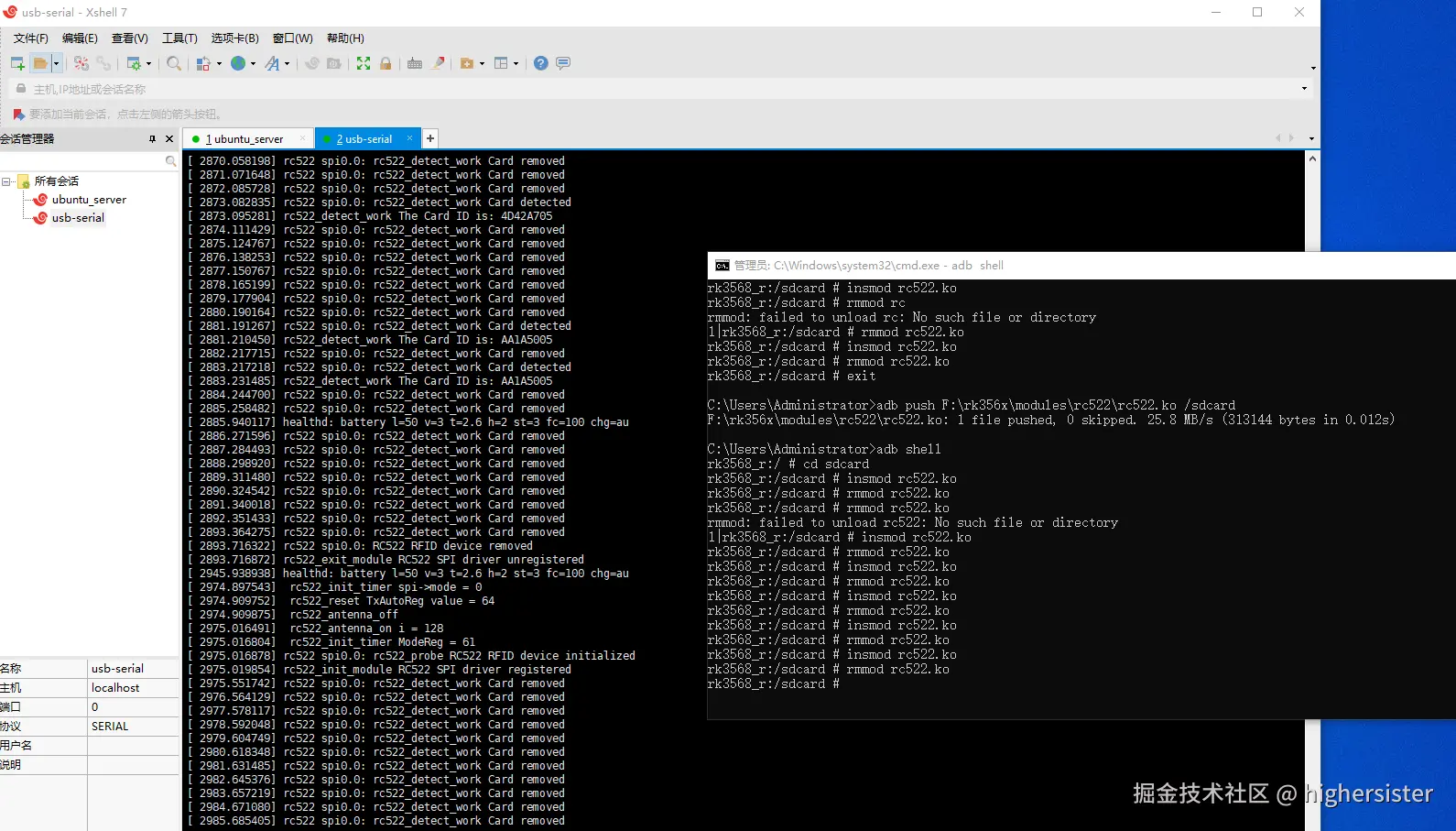1456x831 pixels.
Task: Click the Lock screen padlock icon
Action: [x=386, y=63]
